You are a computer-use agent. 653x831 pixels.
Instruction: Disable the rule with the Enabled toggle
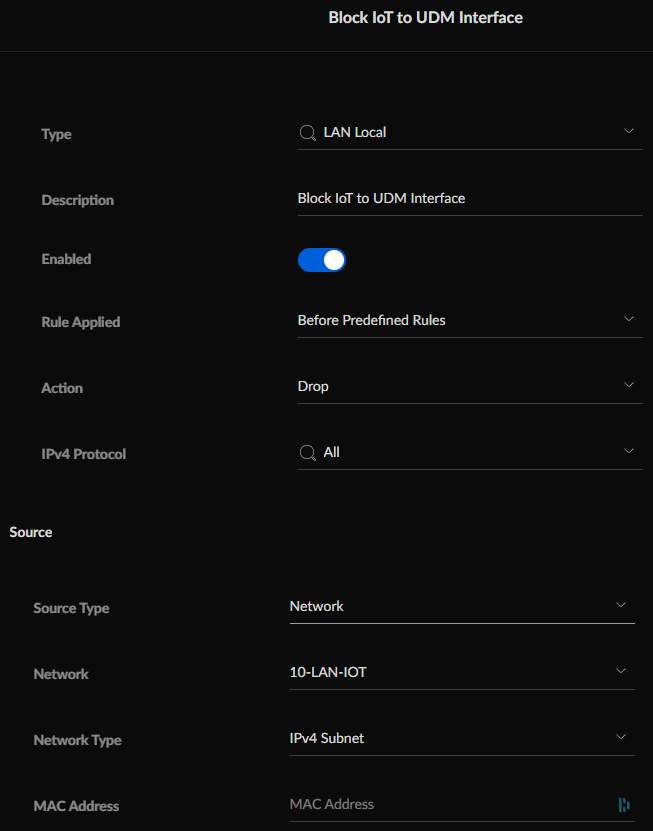click(321, 260)
